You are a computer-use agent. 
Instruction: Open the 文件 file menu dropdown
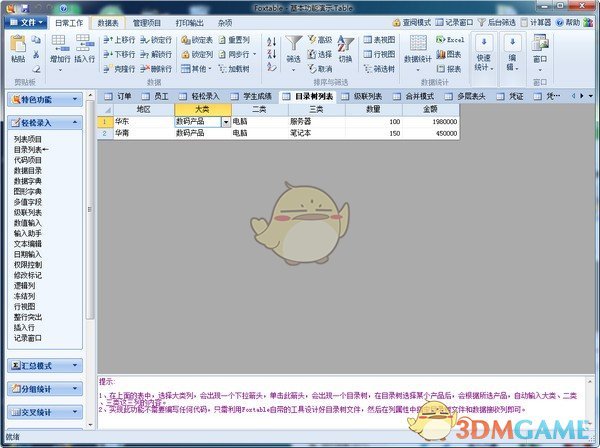pyautogui.click(x=26, y=23)
